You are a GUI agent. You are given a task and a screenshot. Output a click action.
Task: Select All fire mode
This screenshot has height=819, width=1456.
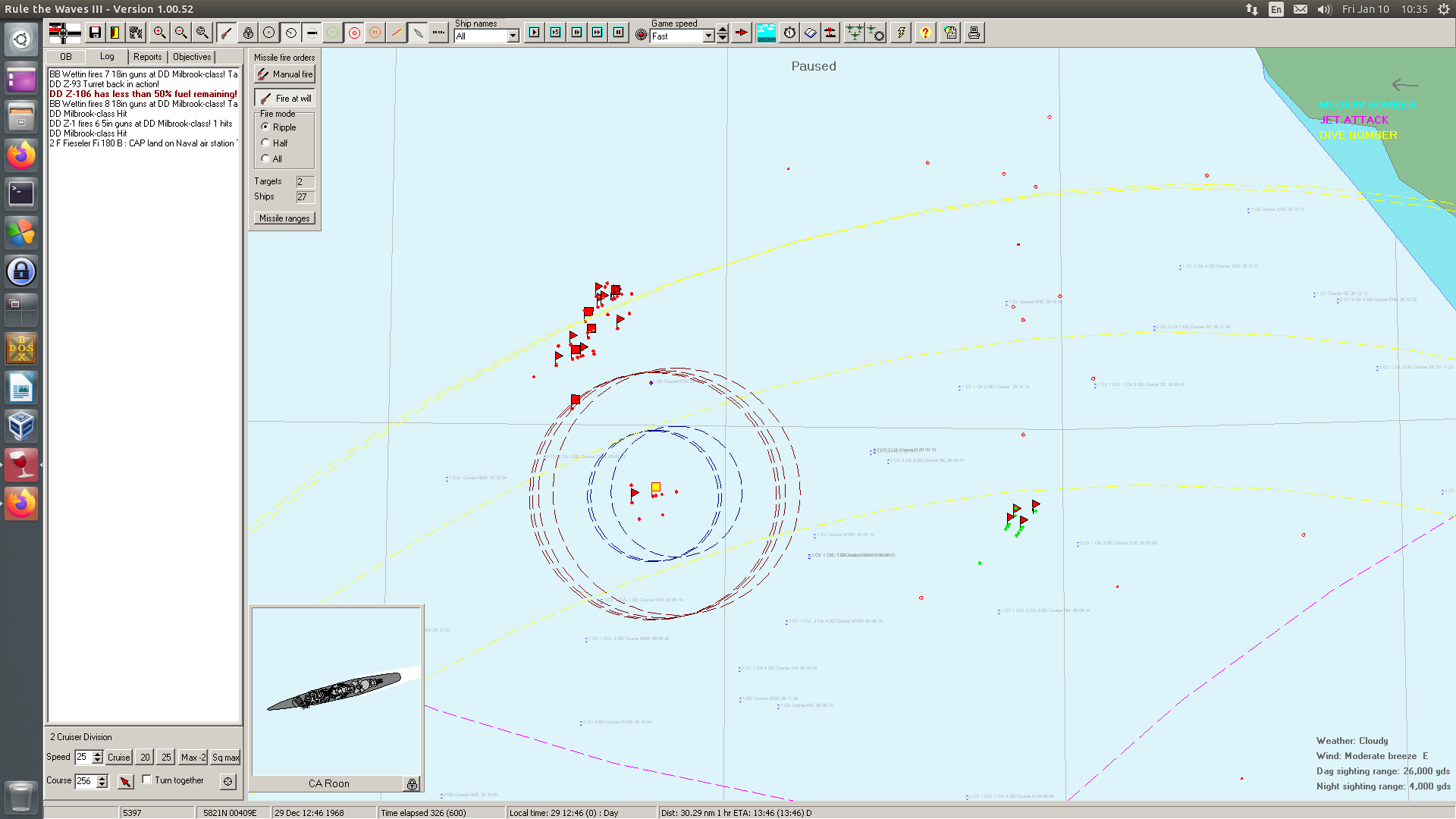(265, 158)
